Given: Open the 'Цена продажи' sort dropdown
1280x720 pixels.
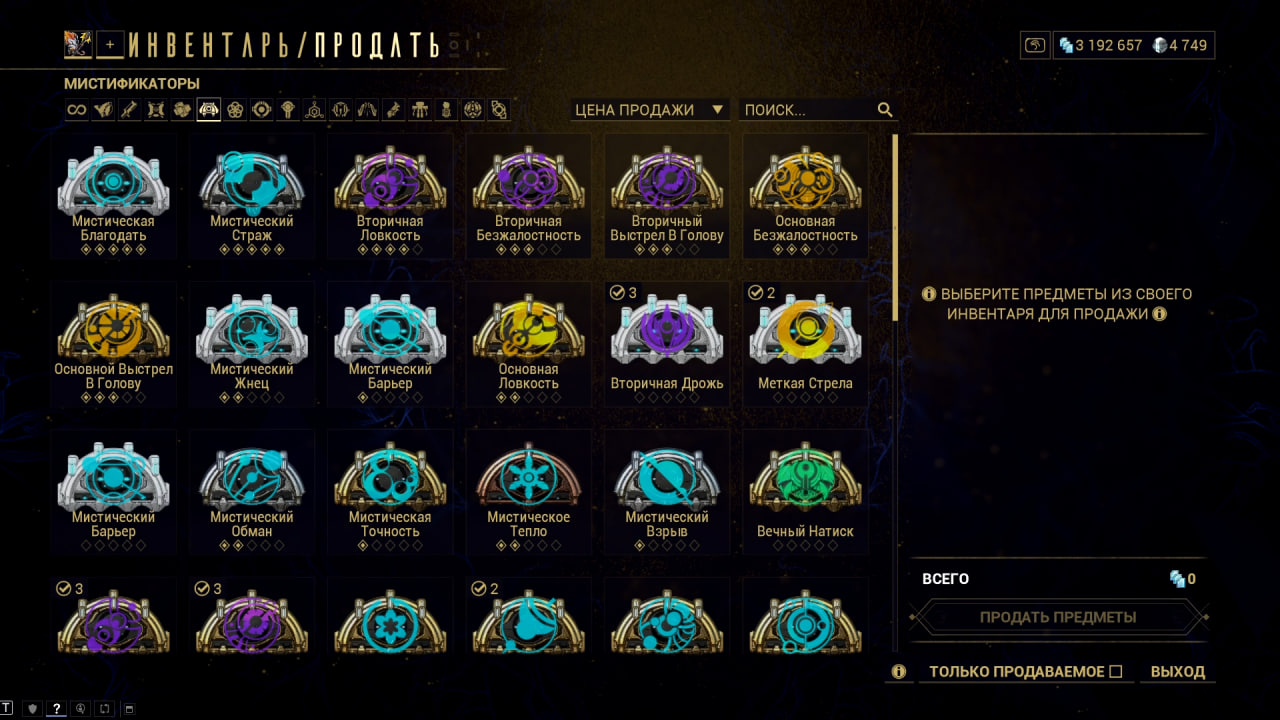Looking at the screenshot, I should 649,110.
